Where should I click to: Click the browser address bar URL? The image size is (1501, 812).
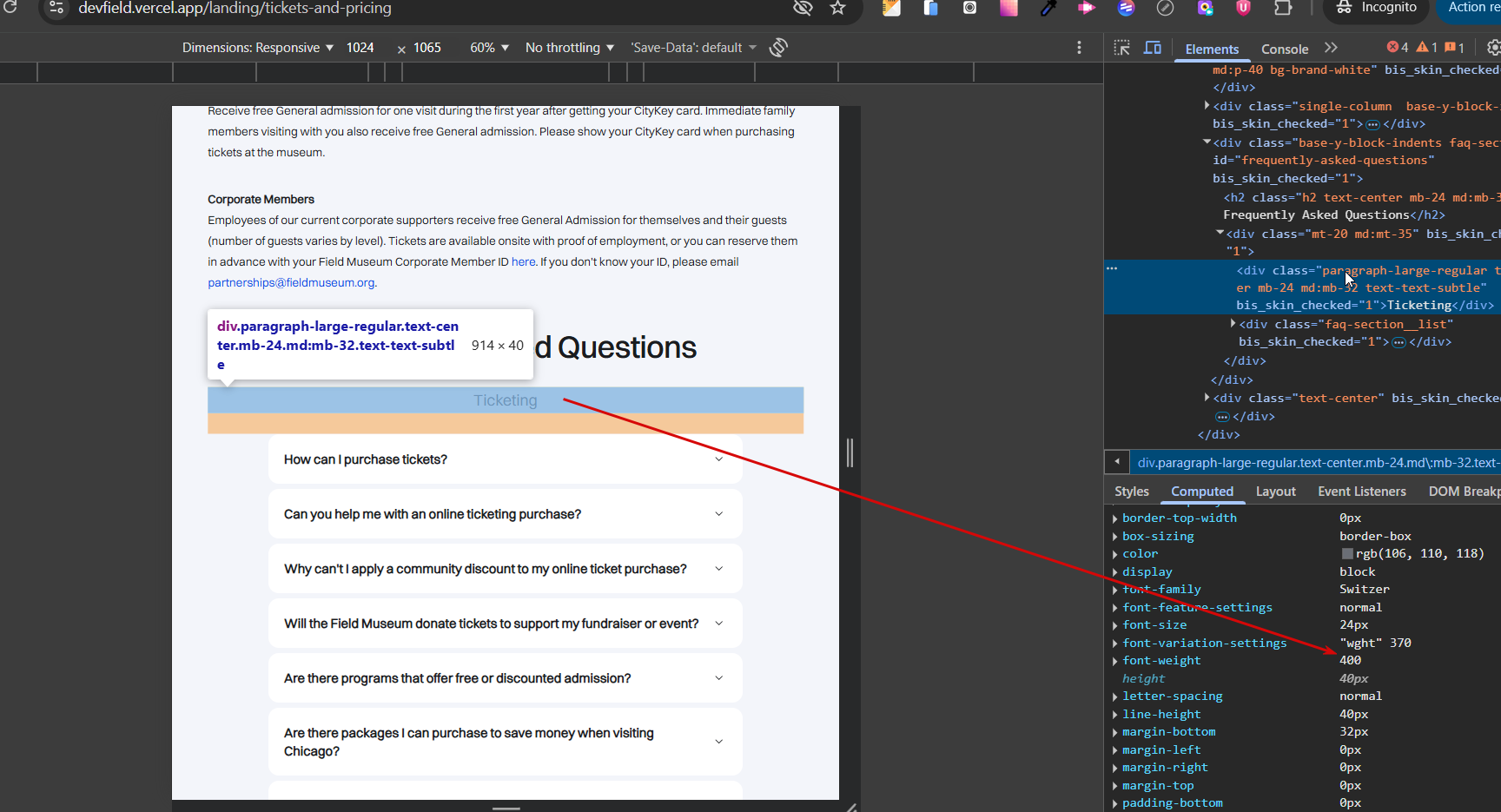click(x=235, y=8)
